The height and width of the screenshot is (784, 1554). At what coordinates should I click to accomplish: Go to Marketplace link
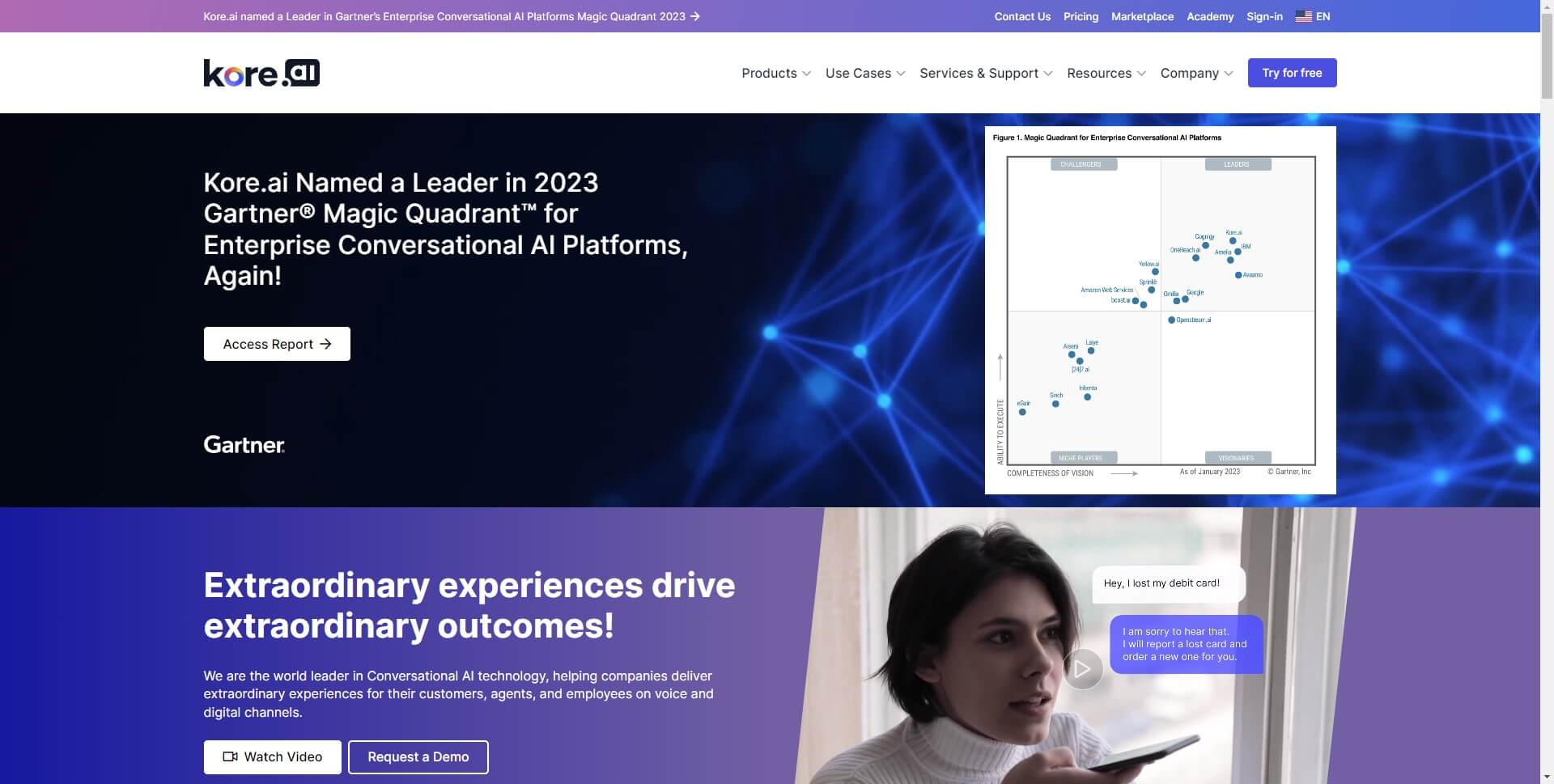pos(1142,16)
